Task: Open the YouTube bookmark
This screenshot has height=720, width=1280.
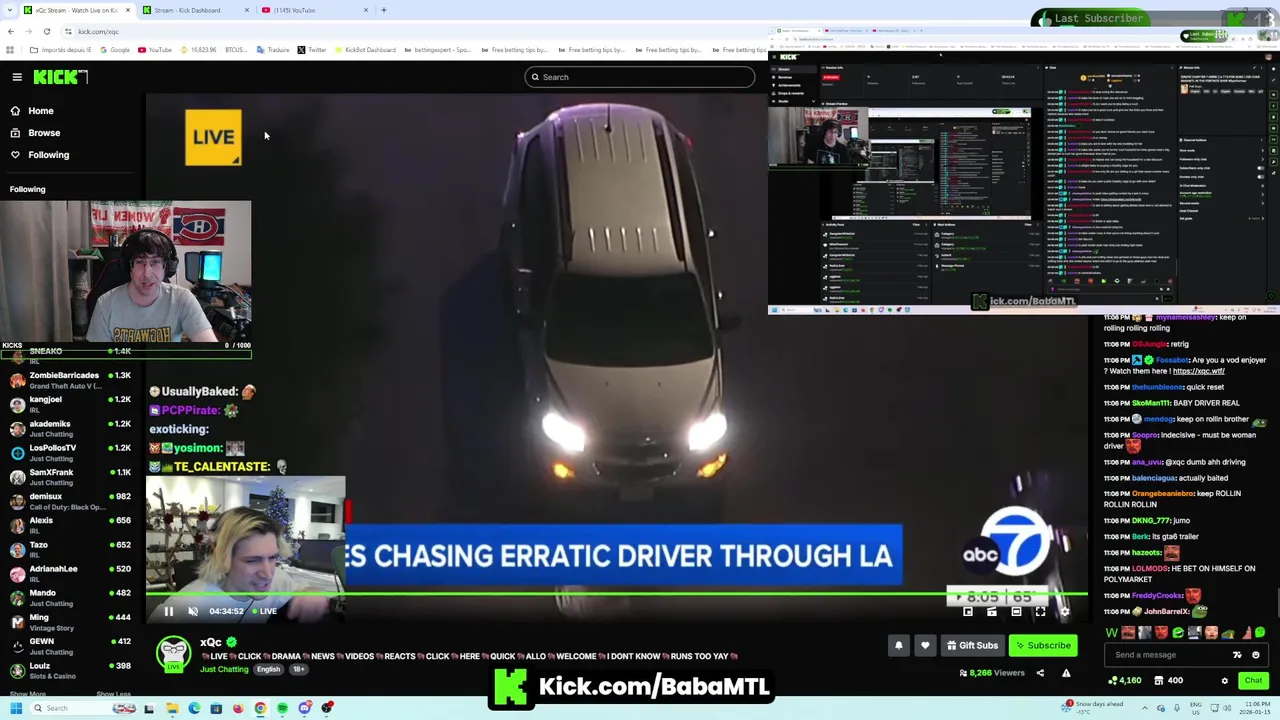Action: coord(155,50)
